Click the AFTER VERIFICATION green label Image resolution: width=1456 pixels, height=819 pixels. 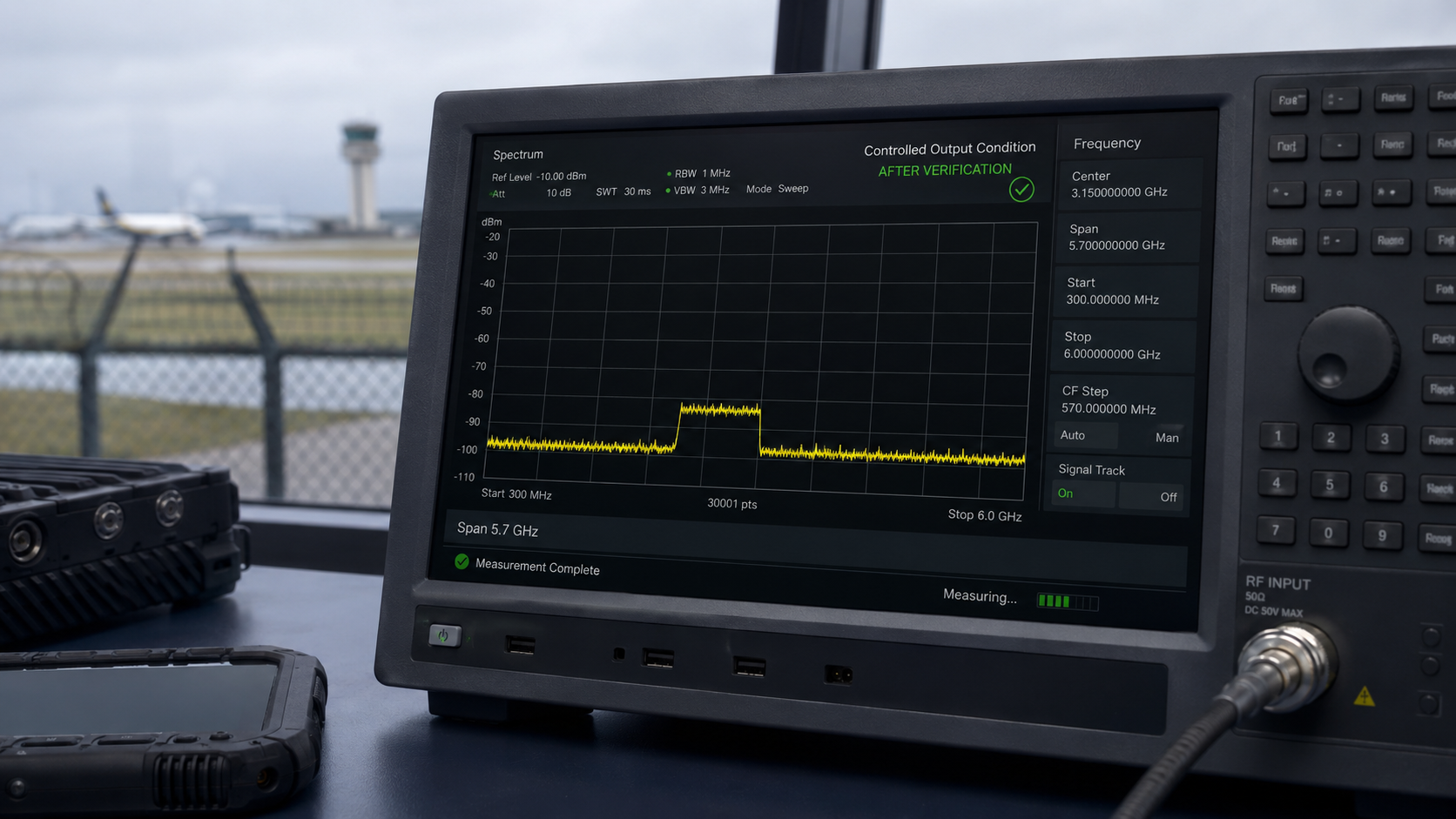[945, 170]
